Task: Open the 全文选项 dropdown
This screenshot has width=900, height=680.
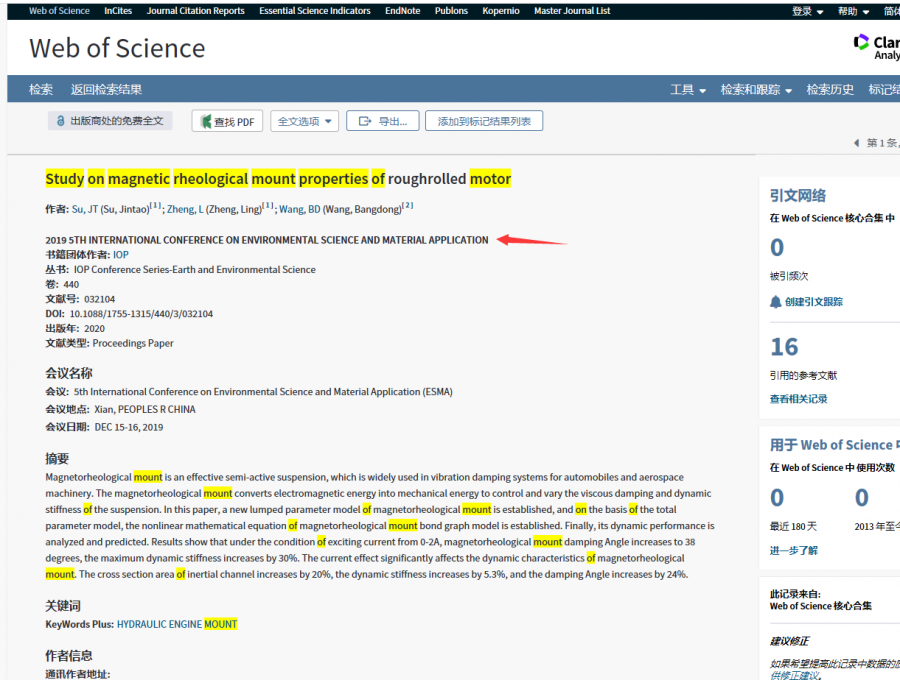Action: pyautogui.click(x=304, y=121)
